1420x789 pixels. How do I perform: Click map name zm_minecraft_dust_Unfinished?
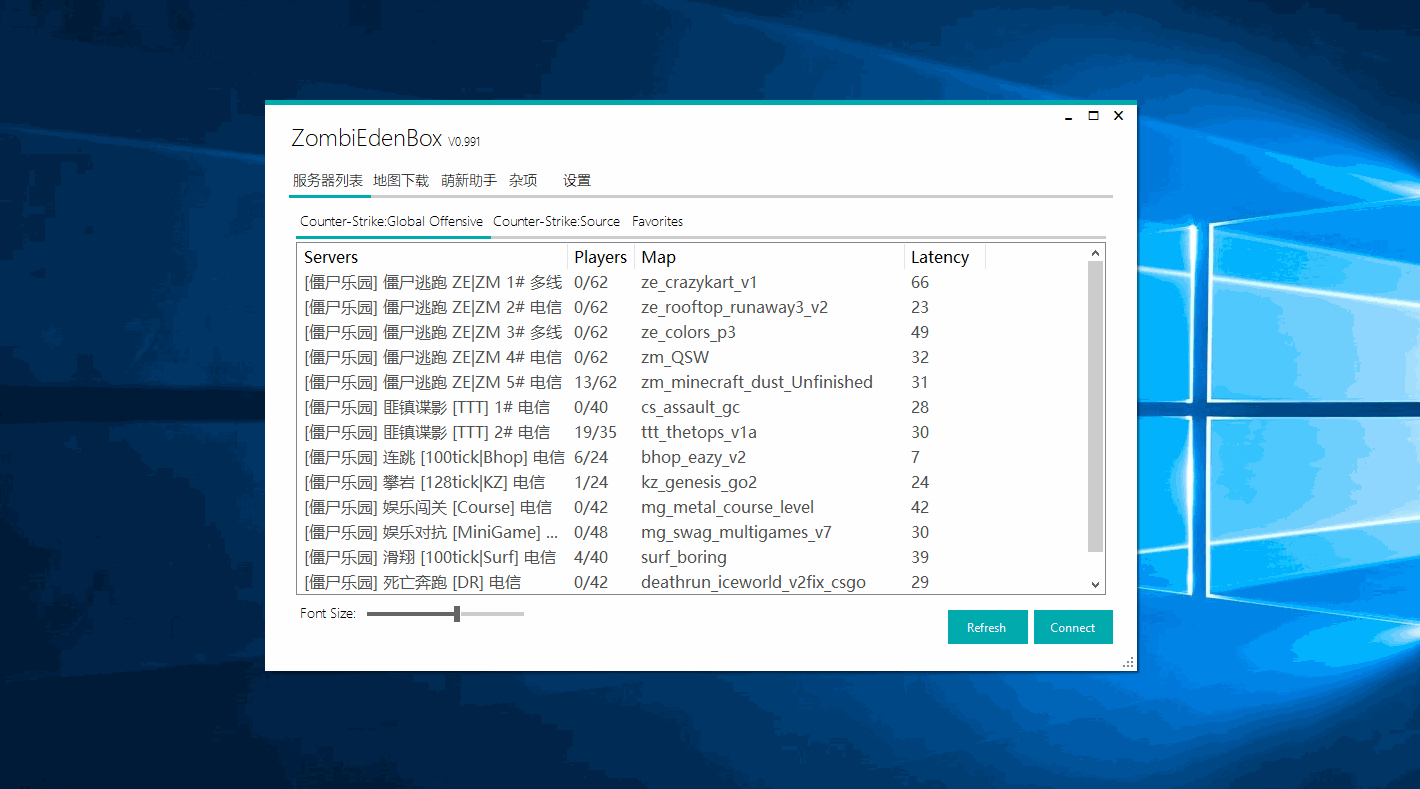coord(757,382)
